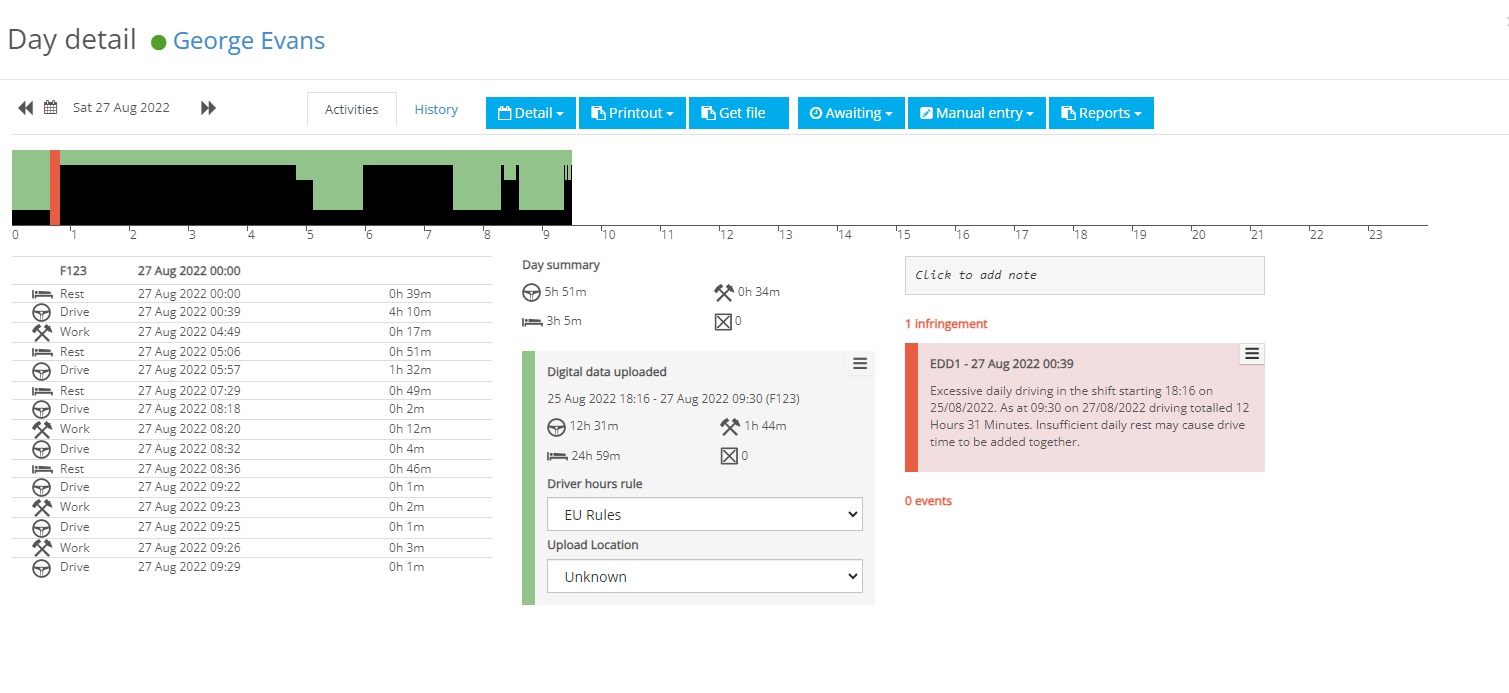Go to previous day with double-left arrow
Viewport: 1509px width, 693px height.
click(x=26, y=108)
